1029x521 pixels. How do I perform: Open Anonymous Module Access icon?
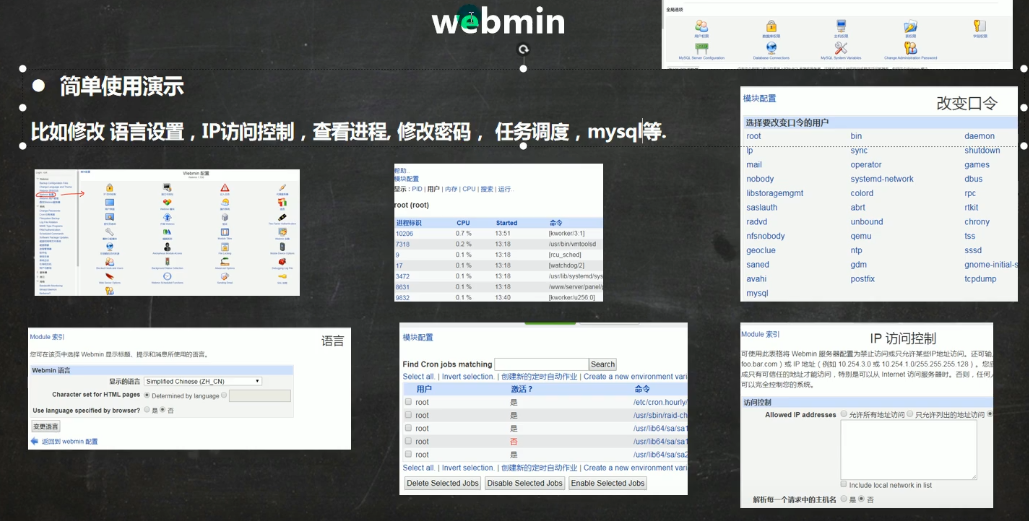[167, 247]
